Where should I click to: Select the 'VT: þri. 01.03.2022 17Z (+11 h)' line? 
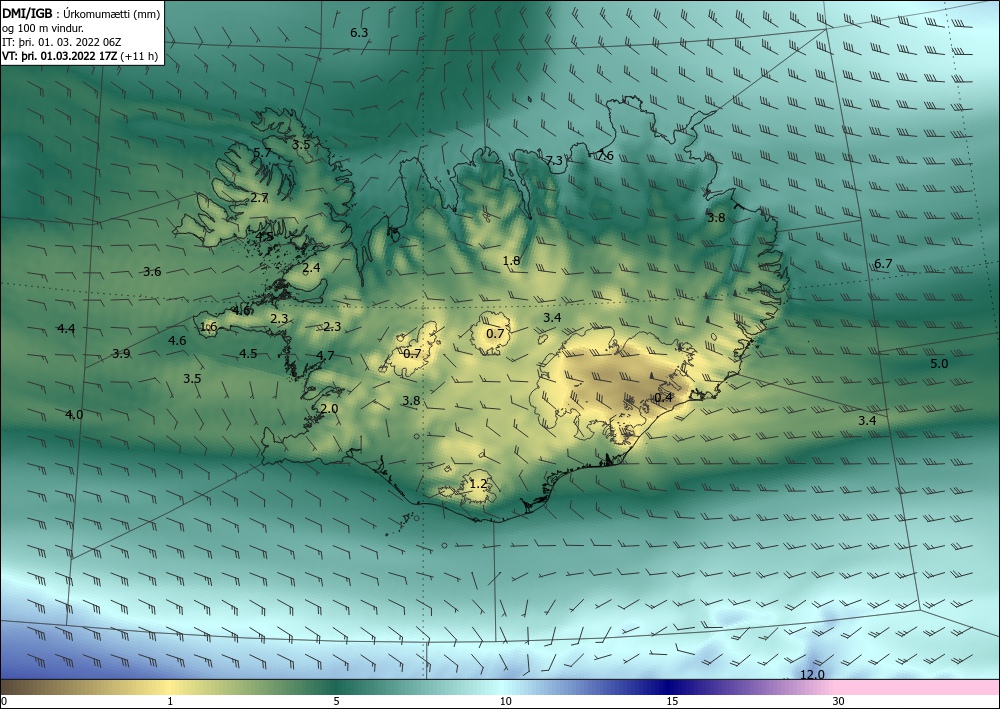point(80,55)
